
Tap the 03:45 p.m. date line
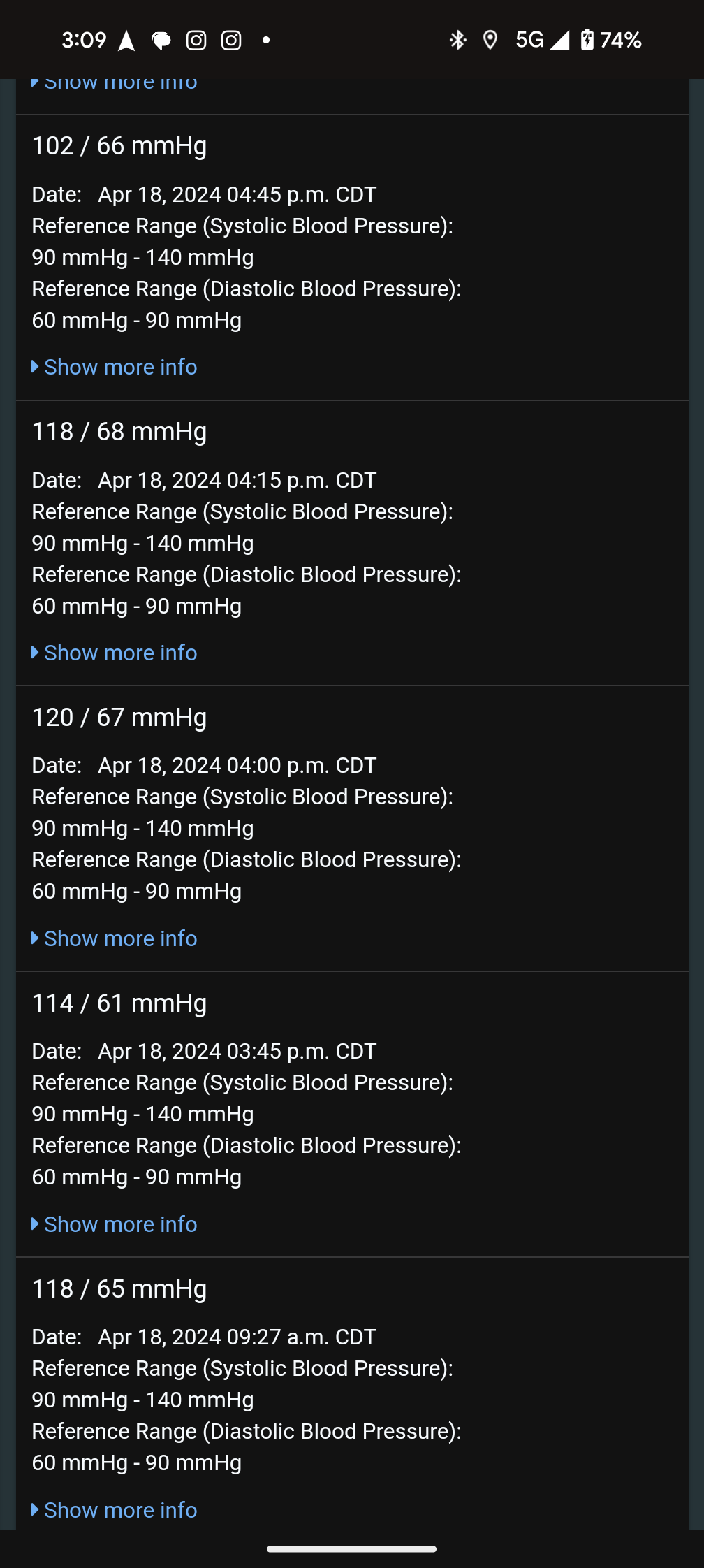(x=204, y=1051)
